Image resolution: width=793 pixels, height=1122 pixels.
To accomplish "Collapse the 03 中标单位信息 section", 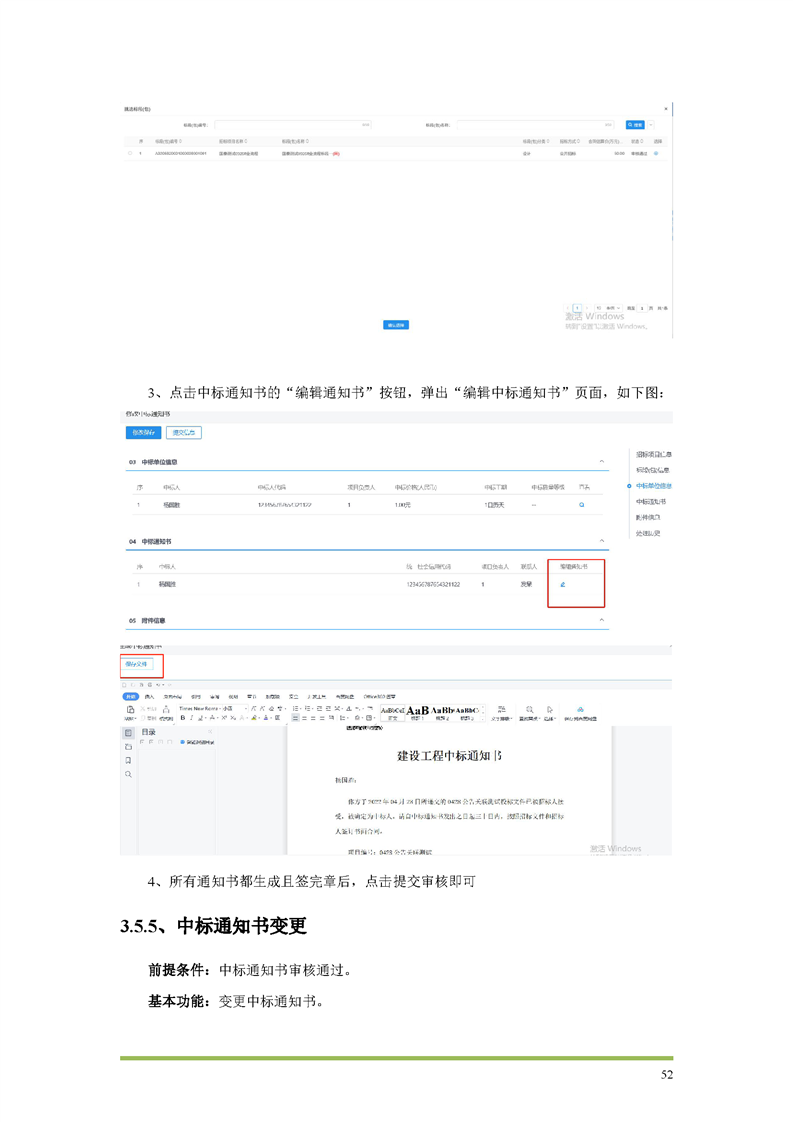I will point(602,461).
